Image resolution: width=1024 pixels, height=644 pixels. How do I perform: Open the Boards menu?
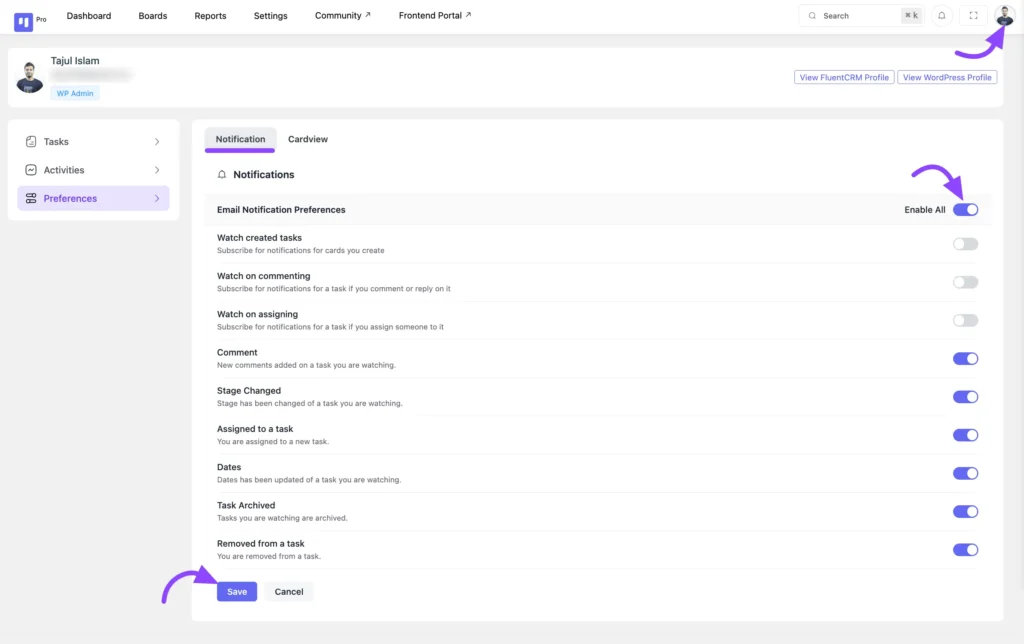click(x=152, y=15)
